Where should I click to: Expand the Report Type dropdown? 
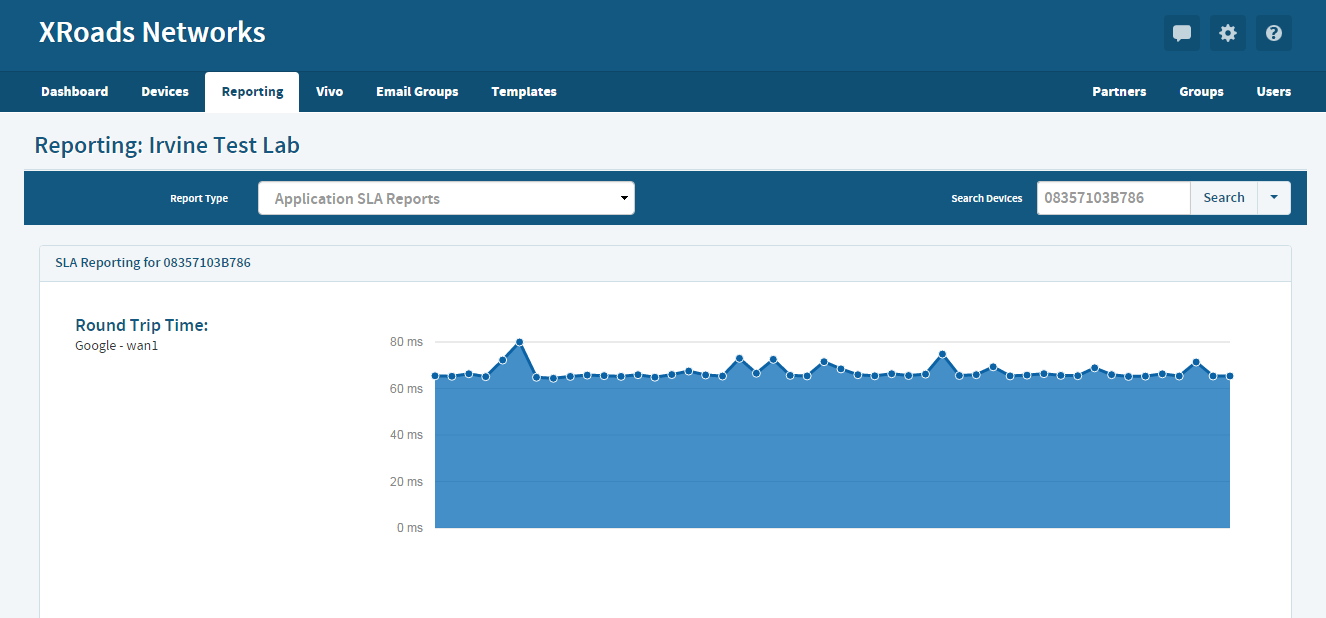click(446, 198)
